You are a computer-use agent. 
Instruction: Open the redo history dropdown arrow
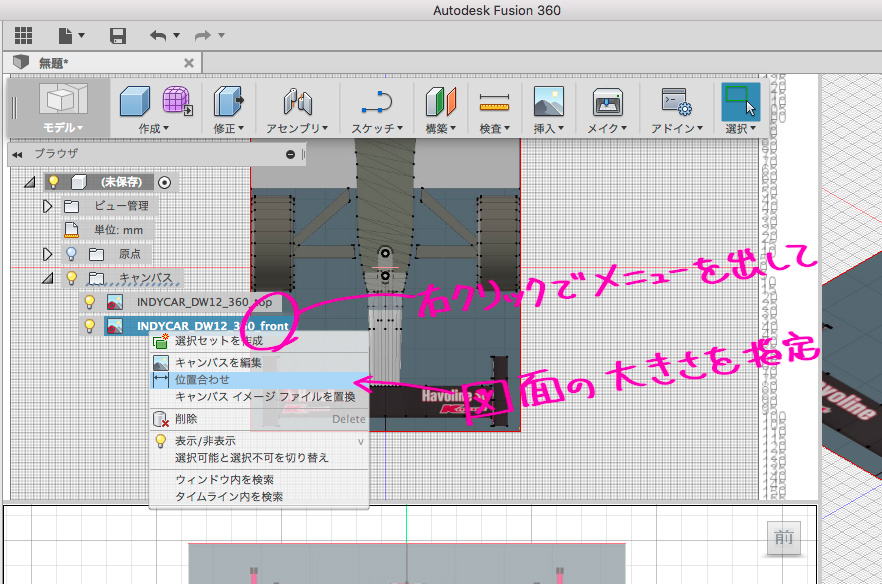click(x=221, y=35)
